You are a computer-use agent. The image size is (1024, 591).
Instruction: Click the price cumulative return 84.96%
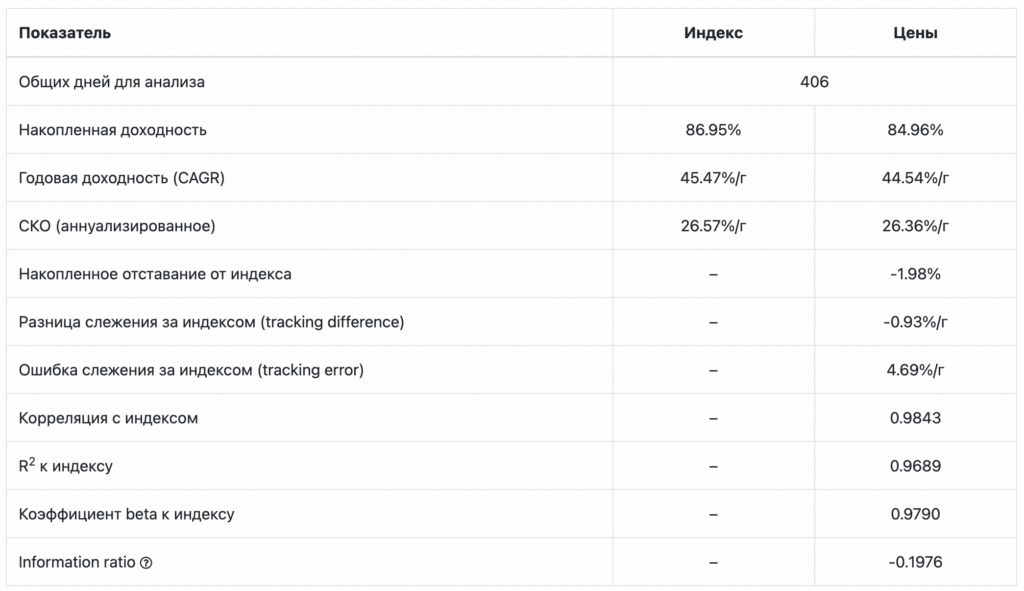pos(915,130)
